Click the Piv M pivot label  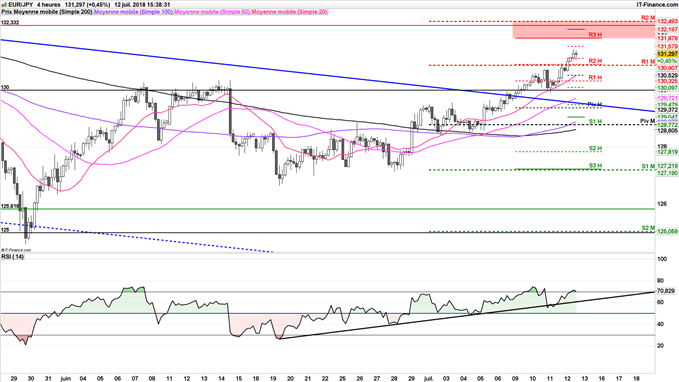(647, 121)
